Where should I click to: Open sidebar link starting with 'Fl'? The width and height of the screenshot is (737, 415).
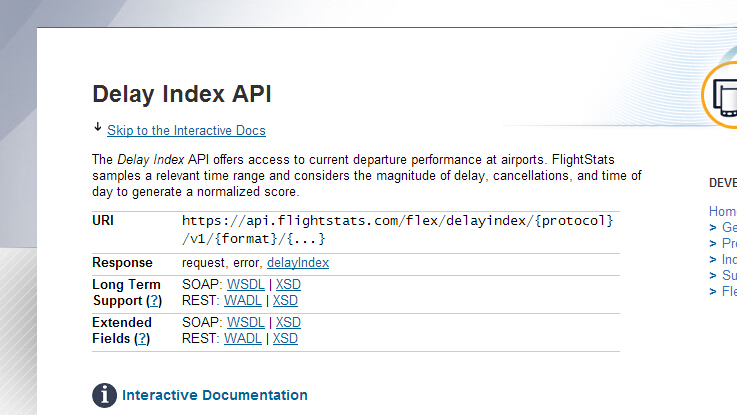click(x=729, y=291)
